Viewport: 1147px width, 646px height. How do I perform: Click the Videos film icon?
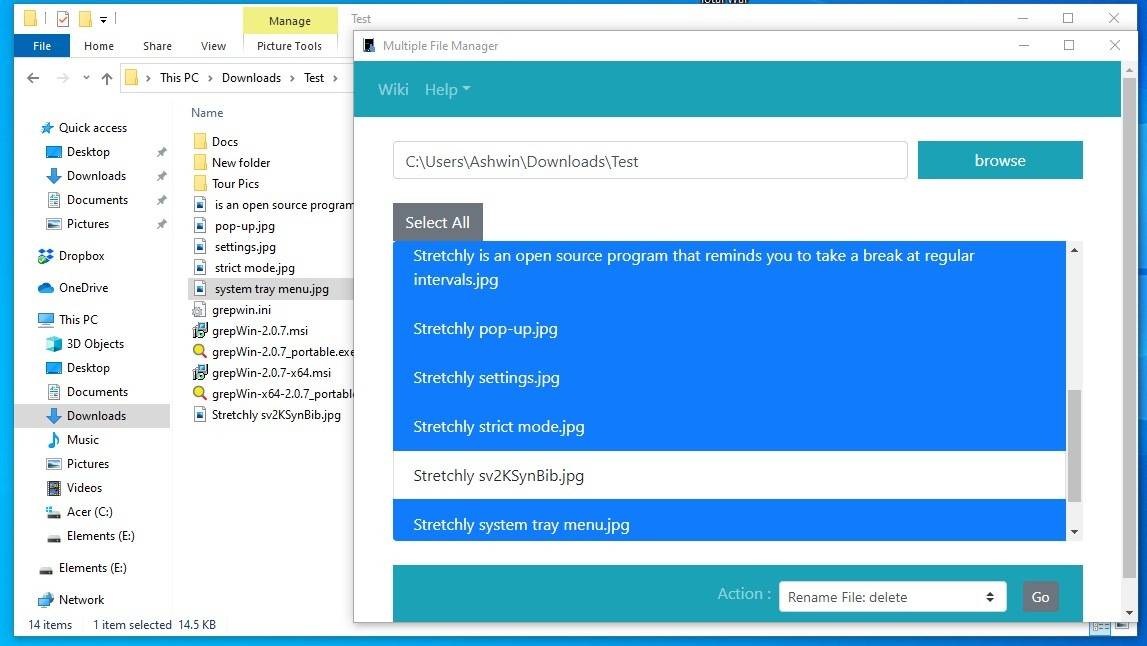pyautogui.click(x=53, y=488)
